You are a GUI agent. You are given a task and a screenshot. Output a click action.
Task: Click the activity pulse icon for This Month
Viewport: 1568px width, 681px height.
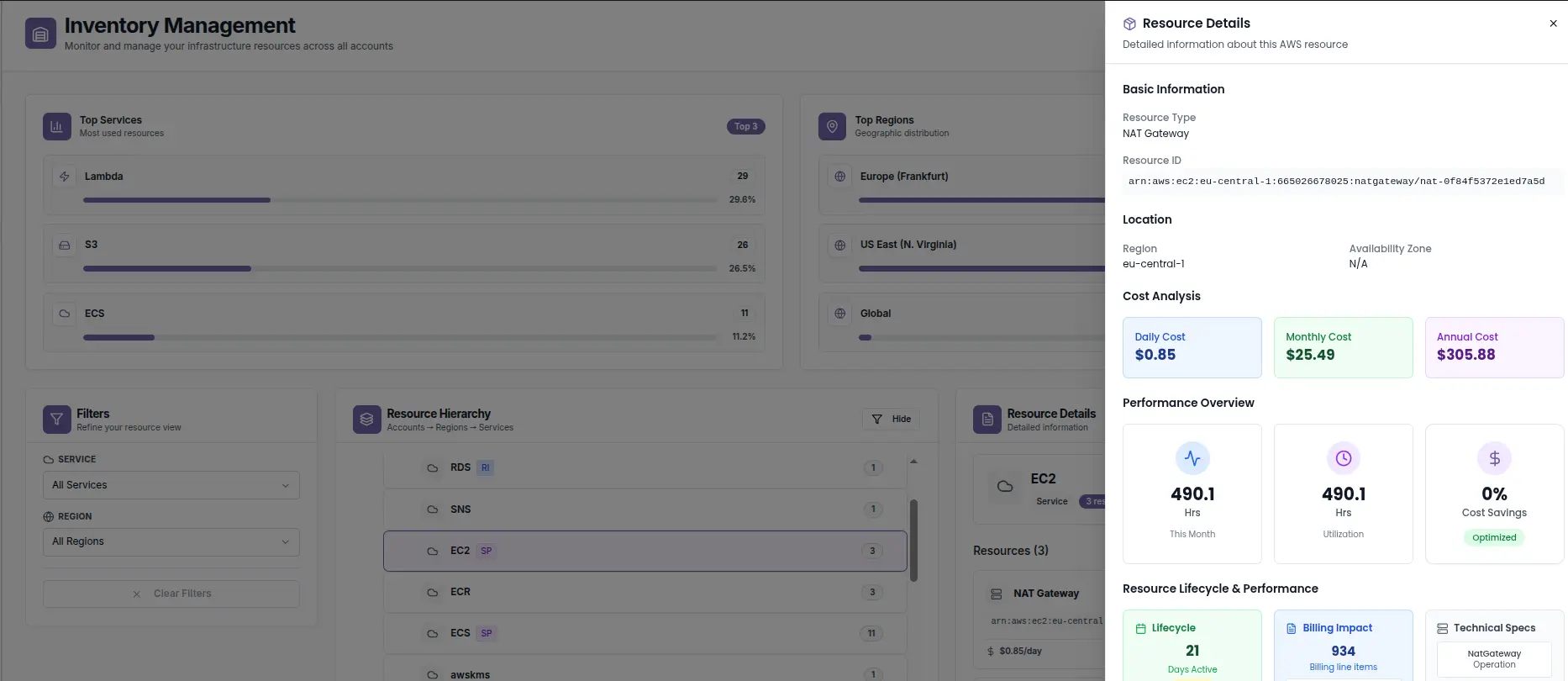[x=1192, y=458]
